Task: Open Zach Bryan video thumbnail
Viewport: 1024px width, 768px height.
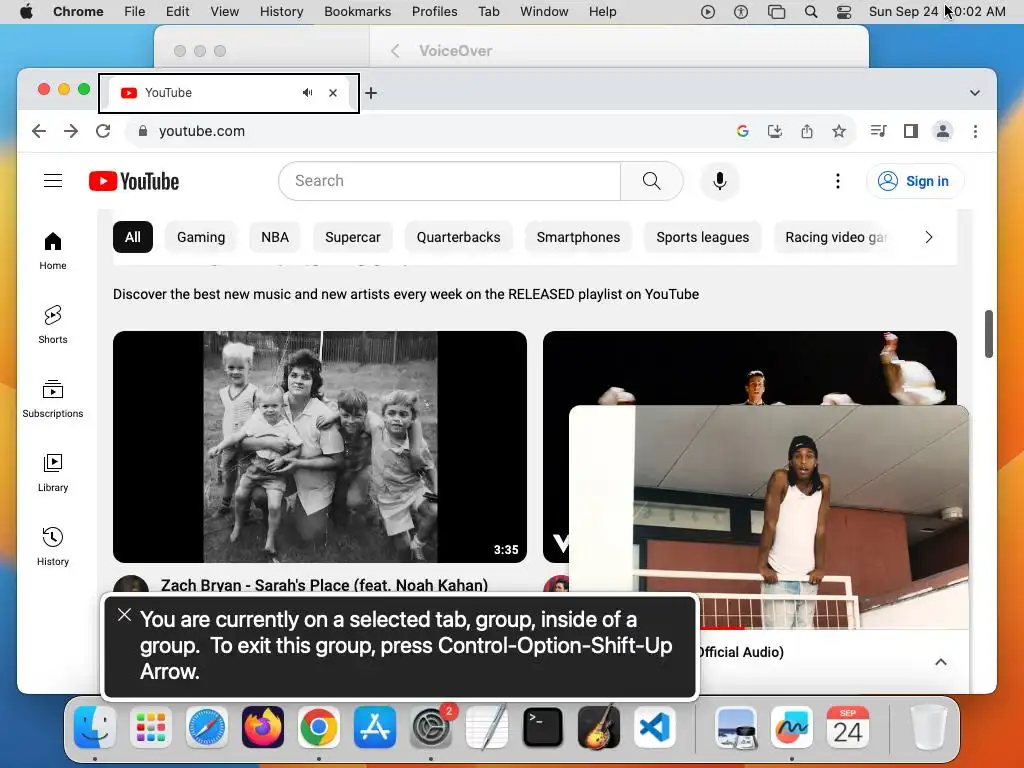Action: tap(320, 447)
